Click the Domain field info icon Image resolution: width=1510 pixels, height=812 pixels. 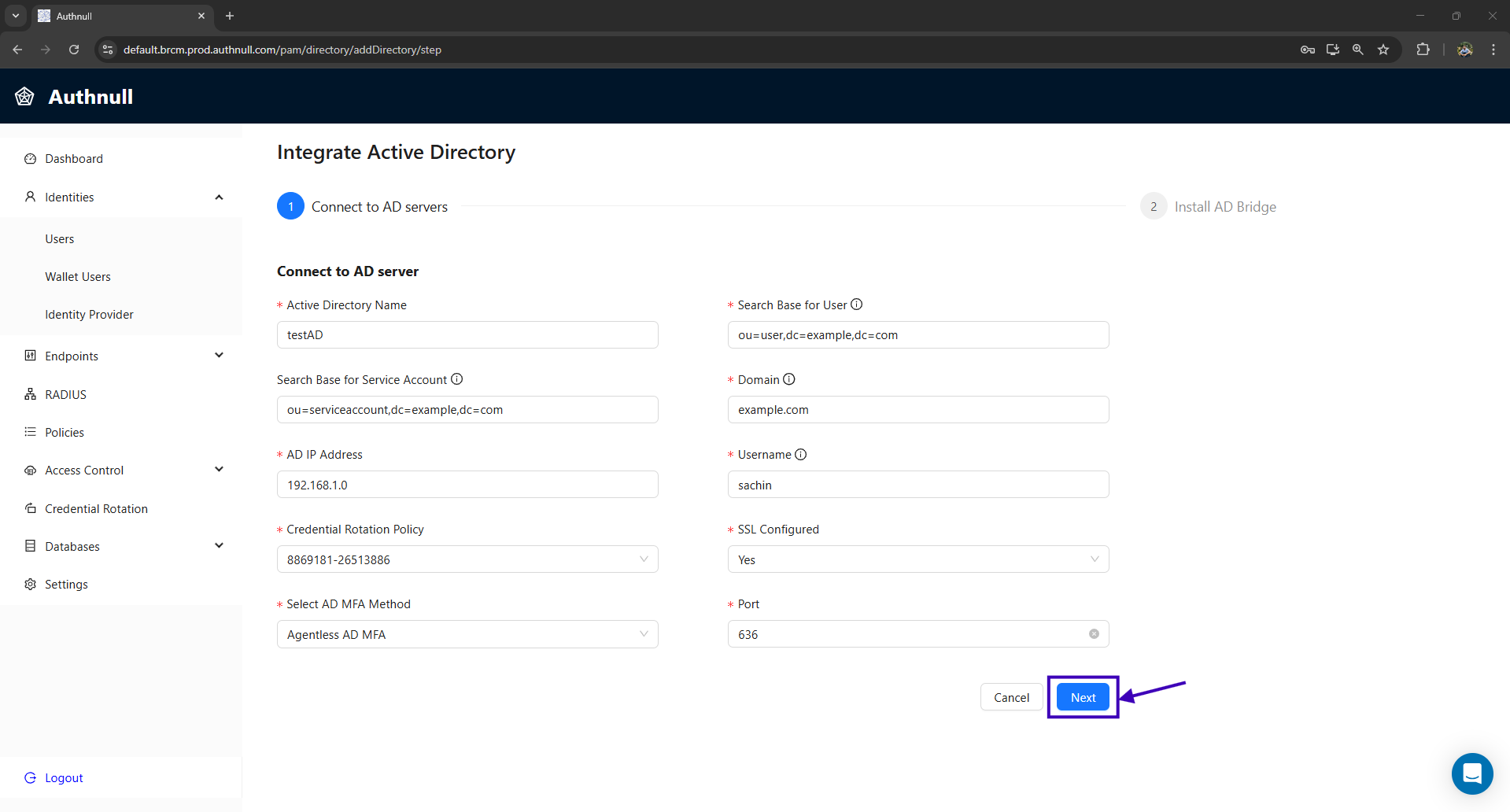point(789,379)
